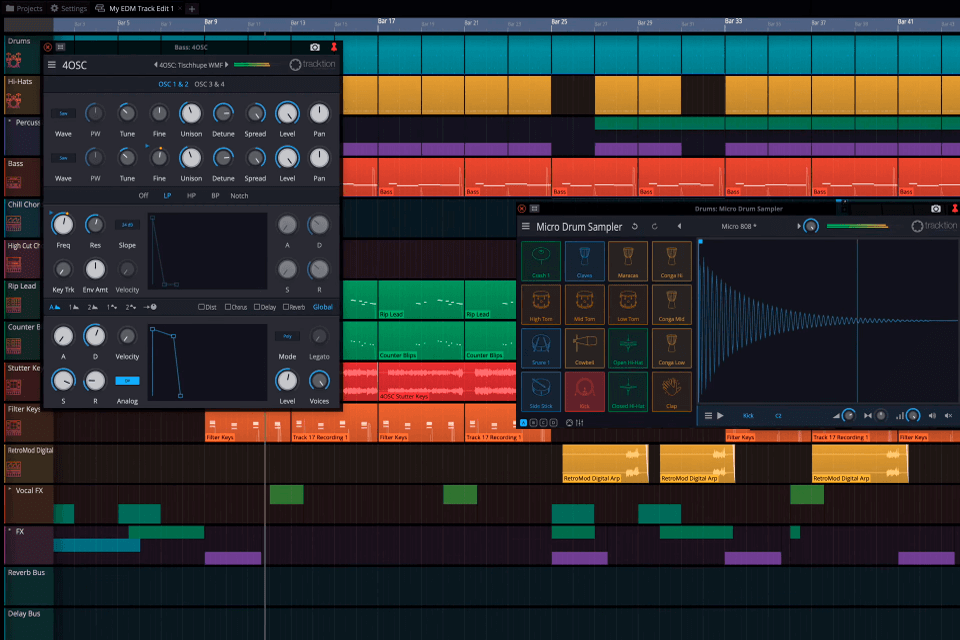
Task: Select the High Tom pad
Action: click(541, 304)
